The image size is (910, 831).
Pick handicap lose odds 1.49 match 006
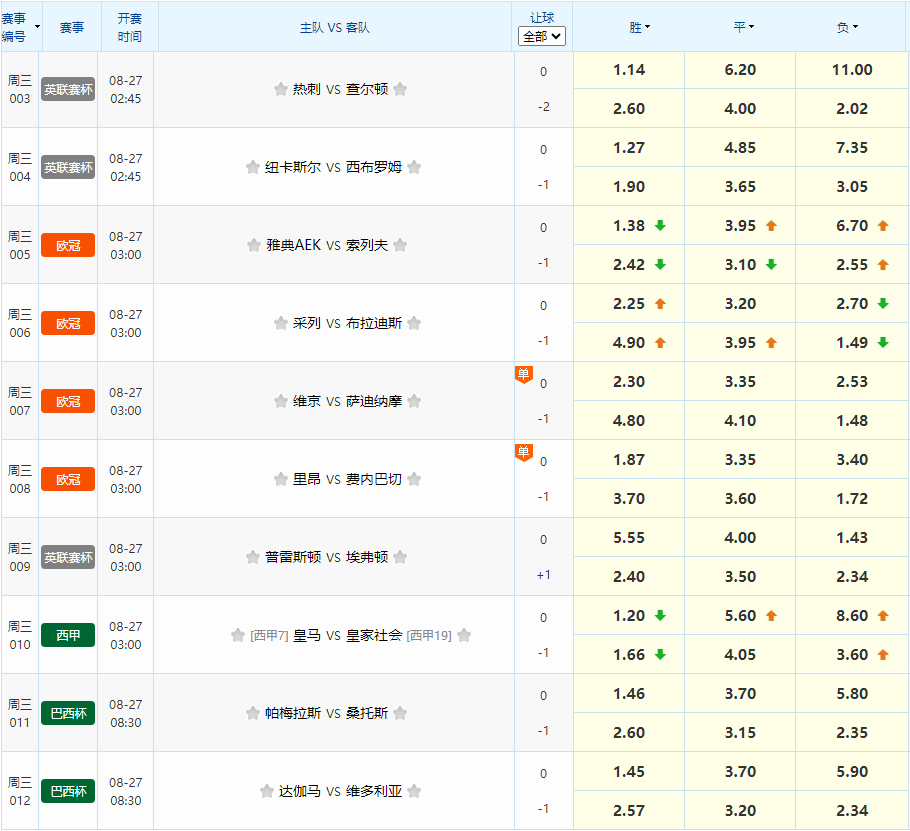pos(852,343)
